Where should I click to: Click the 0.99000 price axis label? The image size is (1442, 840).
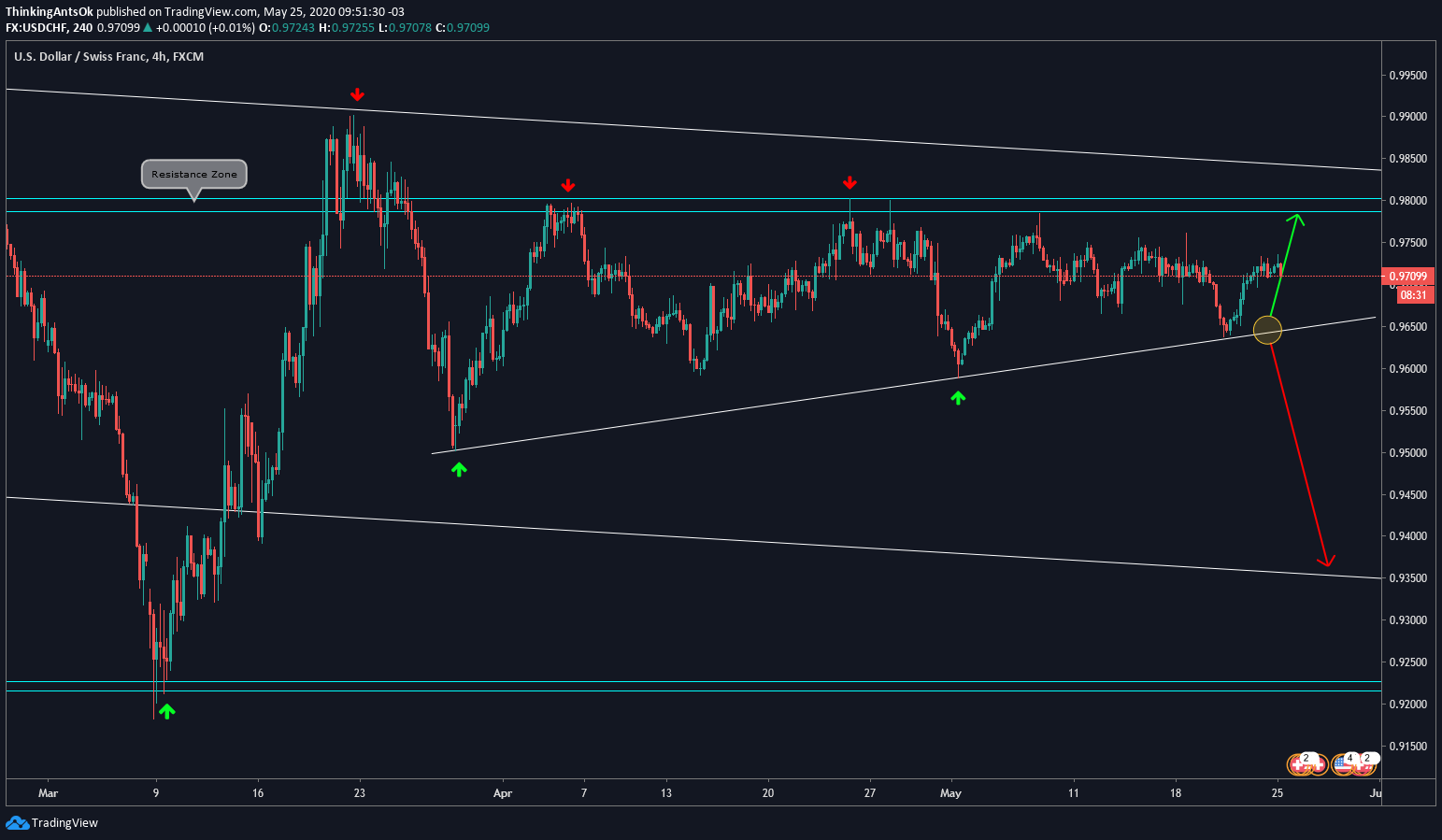[1406, 118]
